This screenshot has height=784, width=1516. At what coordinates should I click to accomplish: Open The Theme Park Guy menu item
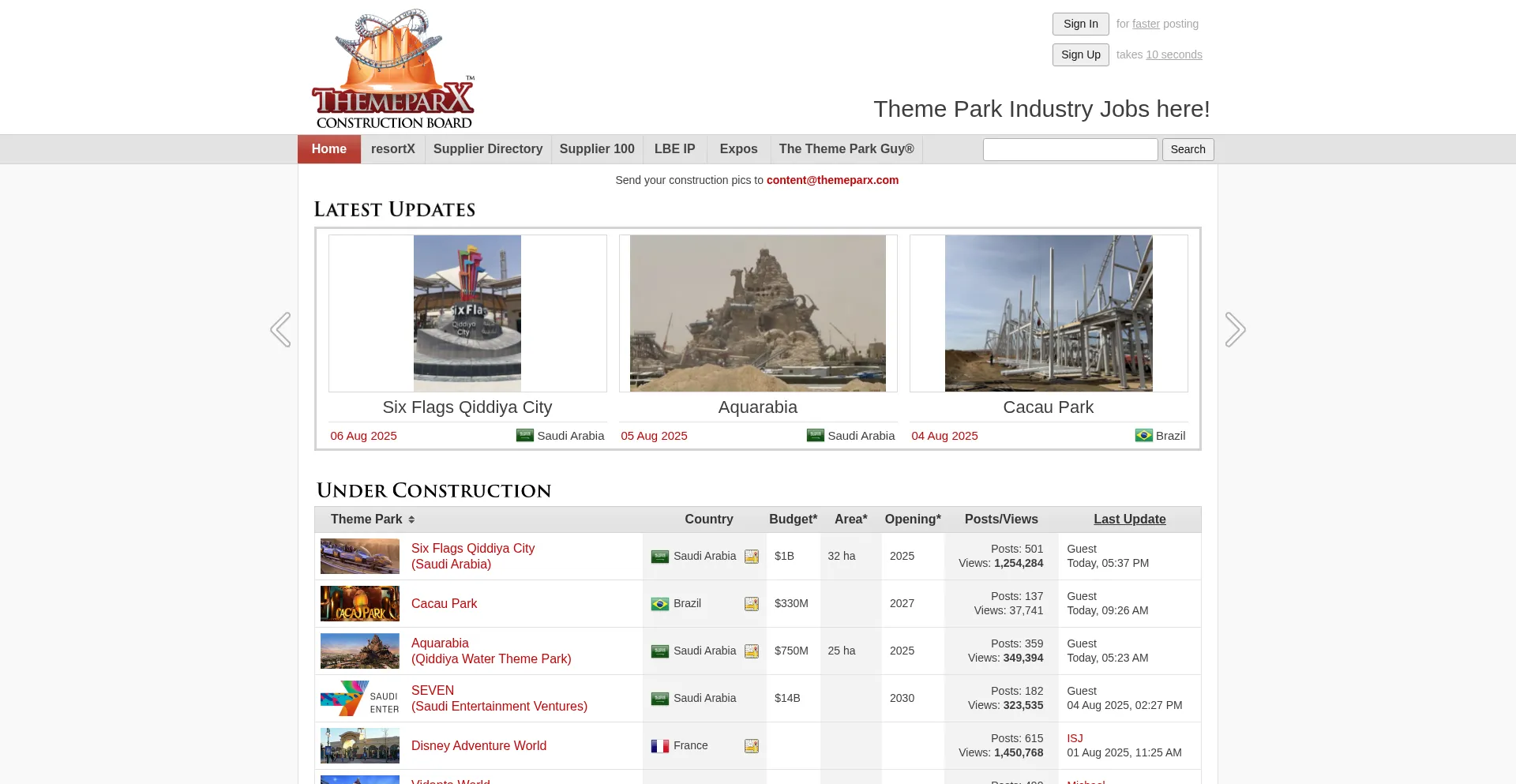point(846,149)
